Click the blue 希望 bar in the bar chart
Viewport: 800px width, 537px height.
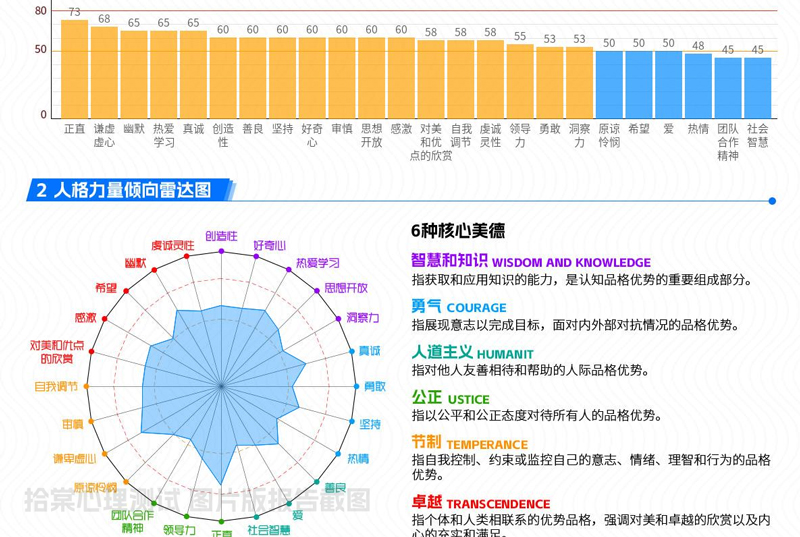[639, 85]
